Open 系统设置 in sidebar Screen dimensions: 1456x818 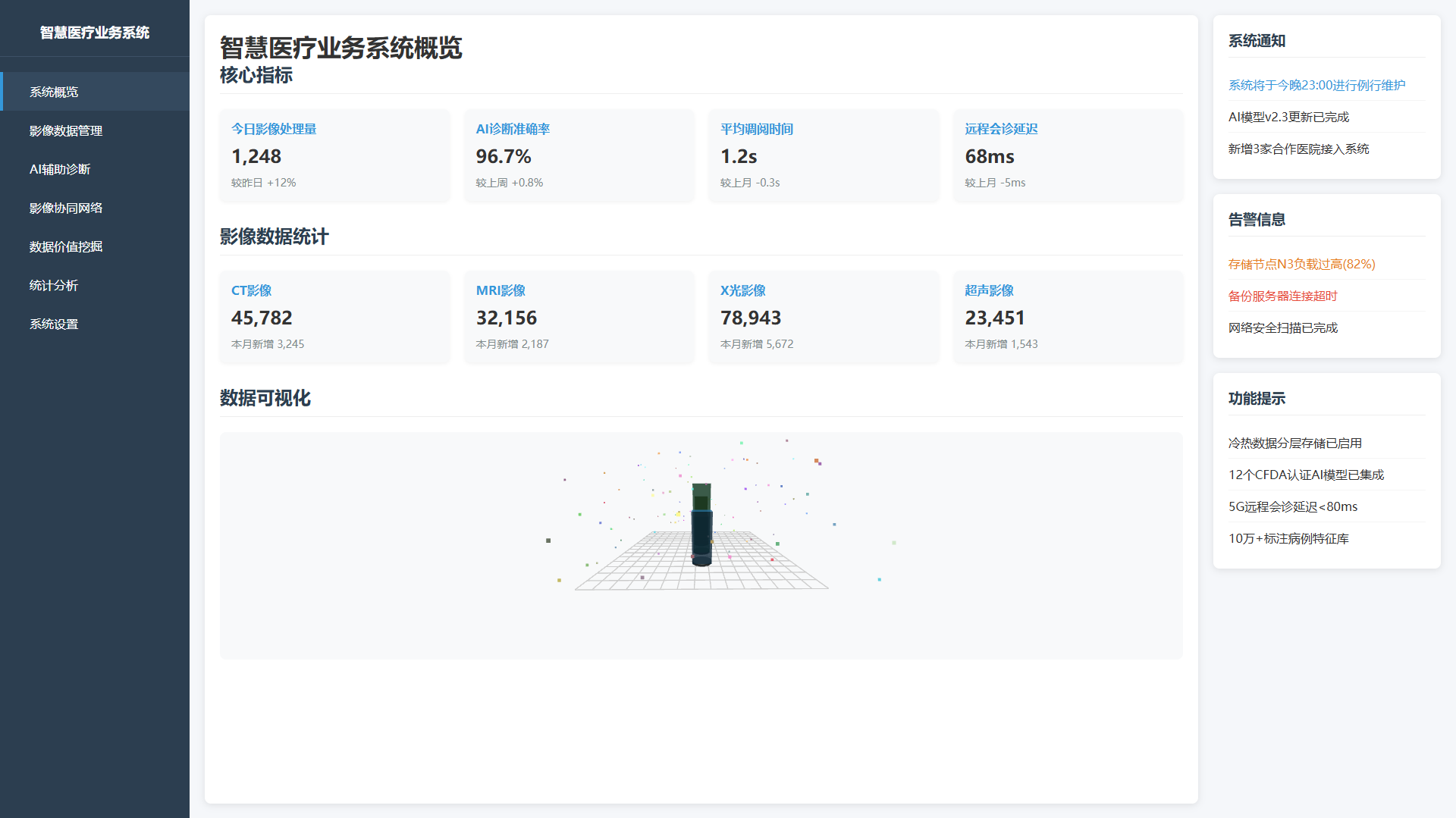[x=54, y=324]
